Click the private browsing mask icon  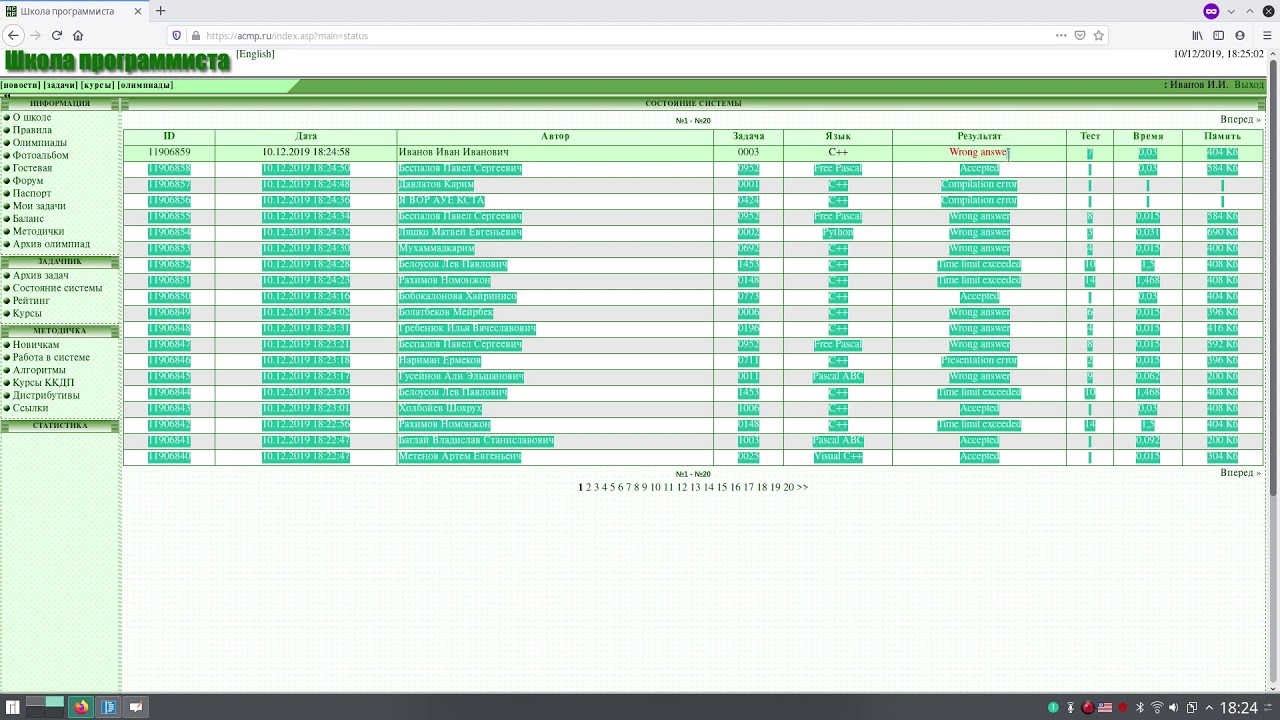(x=1211, y=11)
